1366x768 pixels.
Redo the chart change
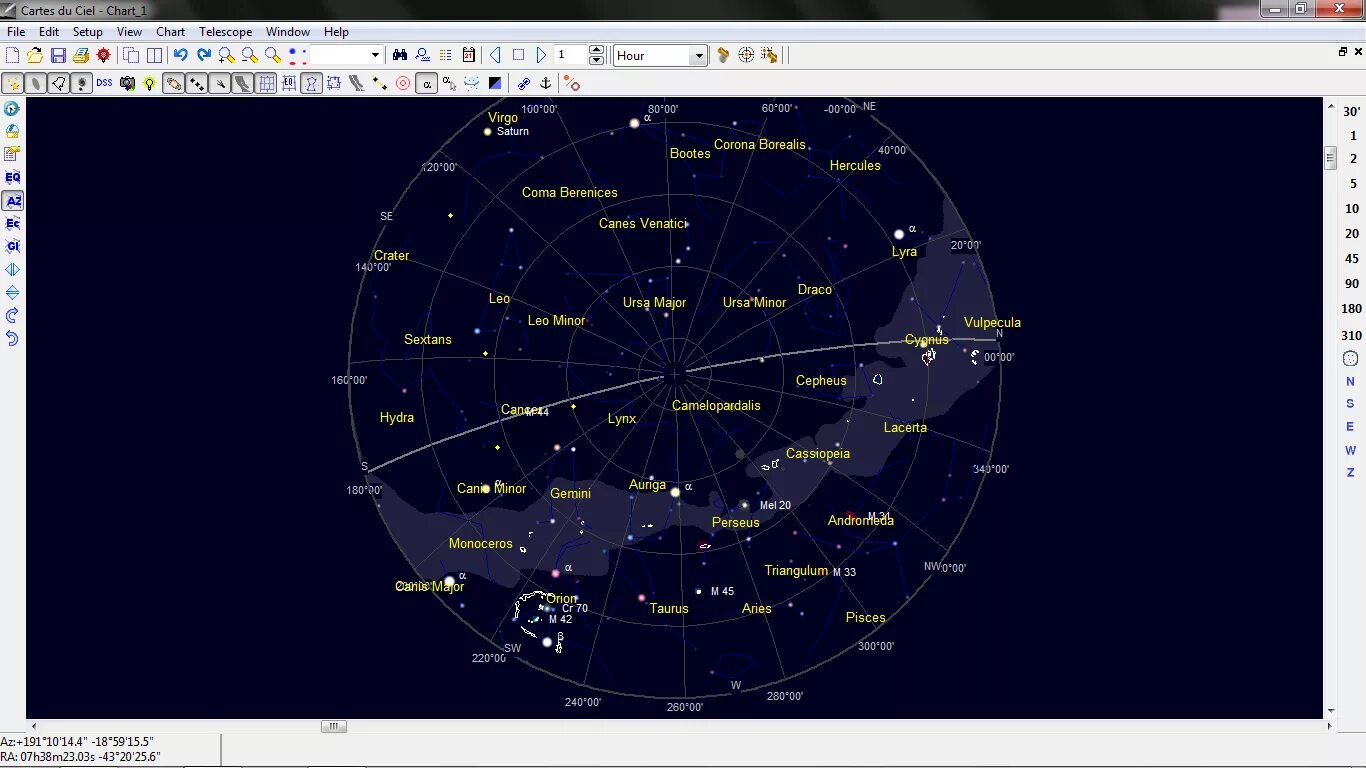coord(204,55)
